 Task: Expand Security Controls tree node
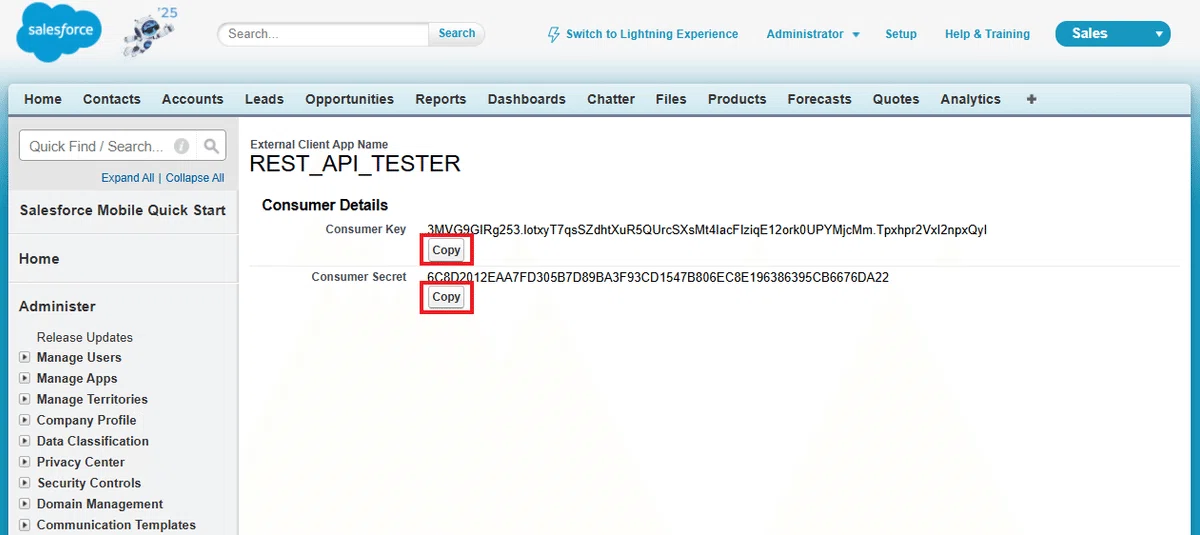(25, 483)
